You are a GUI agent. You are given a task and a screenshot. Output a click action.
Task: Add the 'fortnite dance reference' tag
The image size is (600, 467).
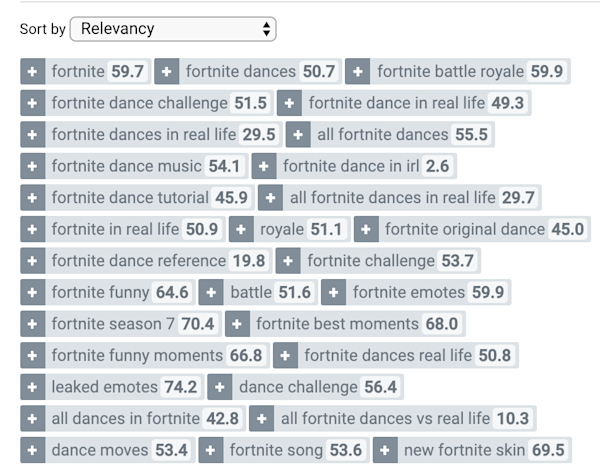click(x=33, y=261)
